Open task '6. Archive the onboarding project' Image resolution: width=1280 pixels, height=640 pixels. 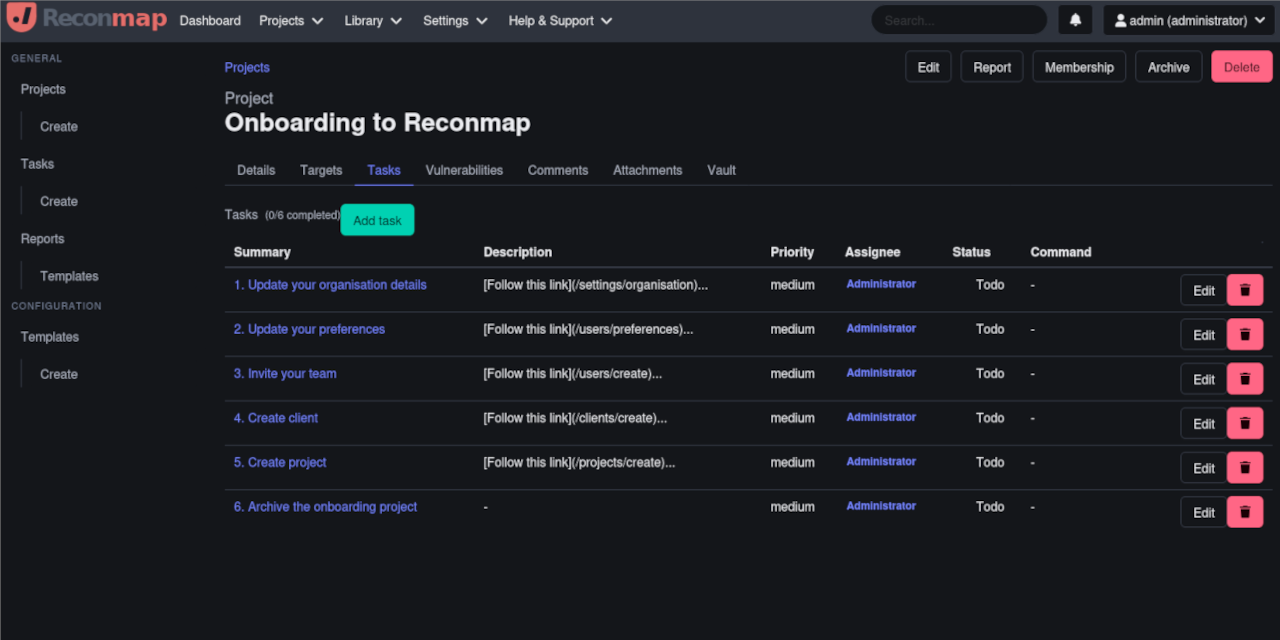[325, 507]
